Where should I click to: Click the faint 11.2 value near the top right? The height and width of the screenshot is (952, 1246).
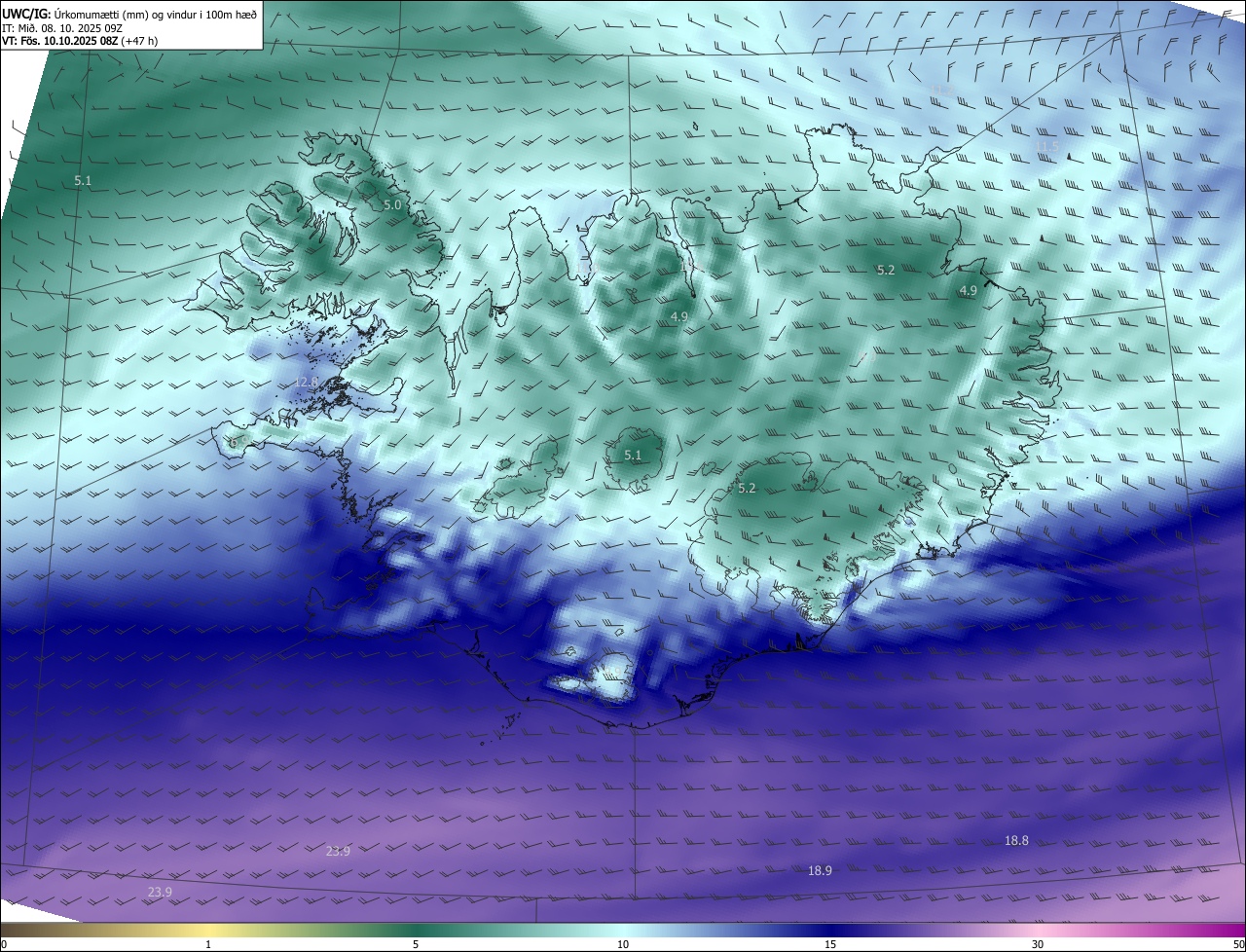click(941, 90)
